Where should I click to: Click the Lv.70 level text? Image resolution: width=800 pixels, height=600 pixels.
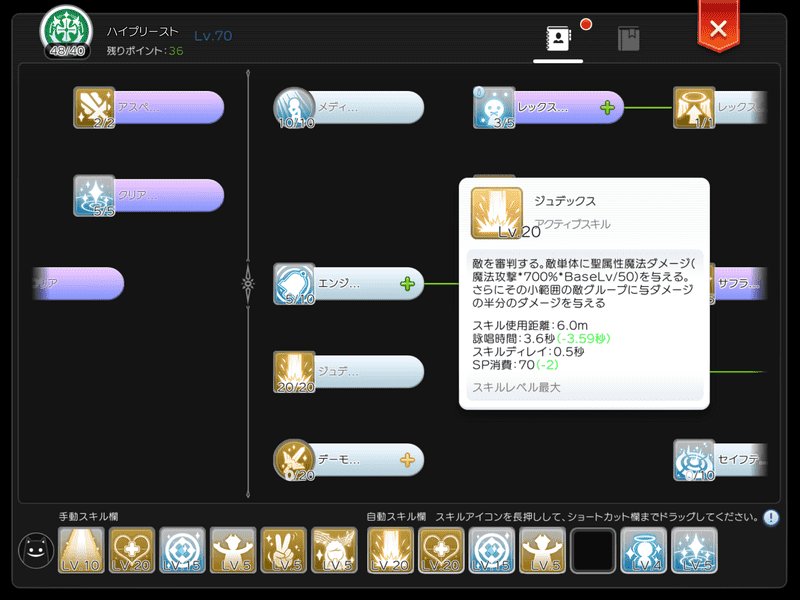pos(213,36)
